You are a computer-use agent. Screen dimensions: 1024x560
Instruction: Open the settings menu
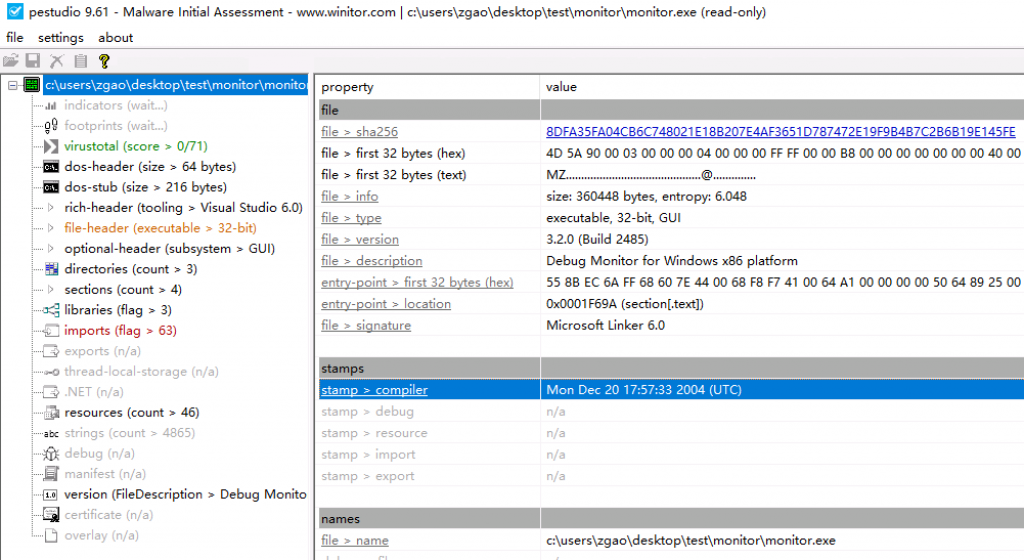point(60,38)
